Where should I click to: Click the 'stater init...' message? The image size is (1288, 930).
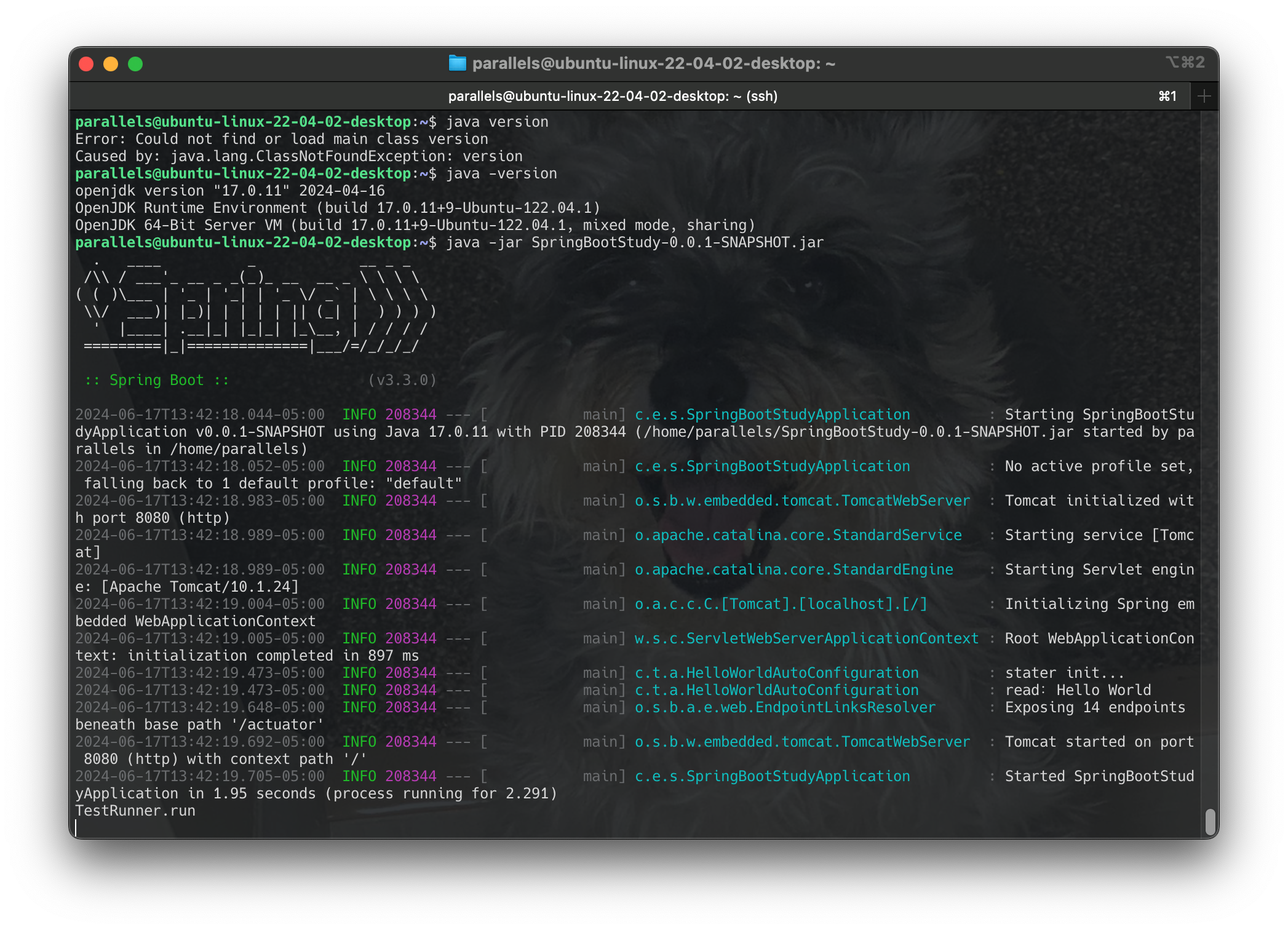[x=1065, y=673]
